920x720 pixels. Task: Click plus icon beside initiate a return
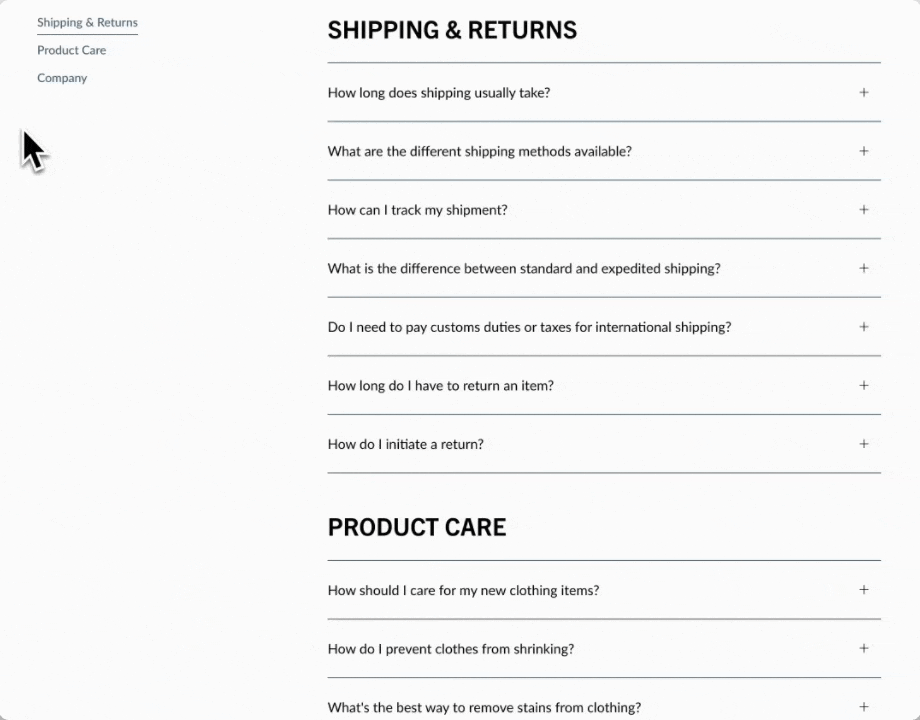864,444
